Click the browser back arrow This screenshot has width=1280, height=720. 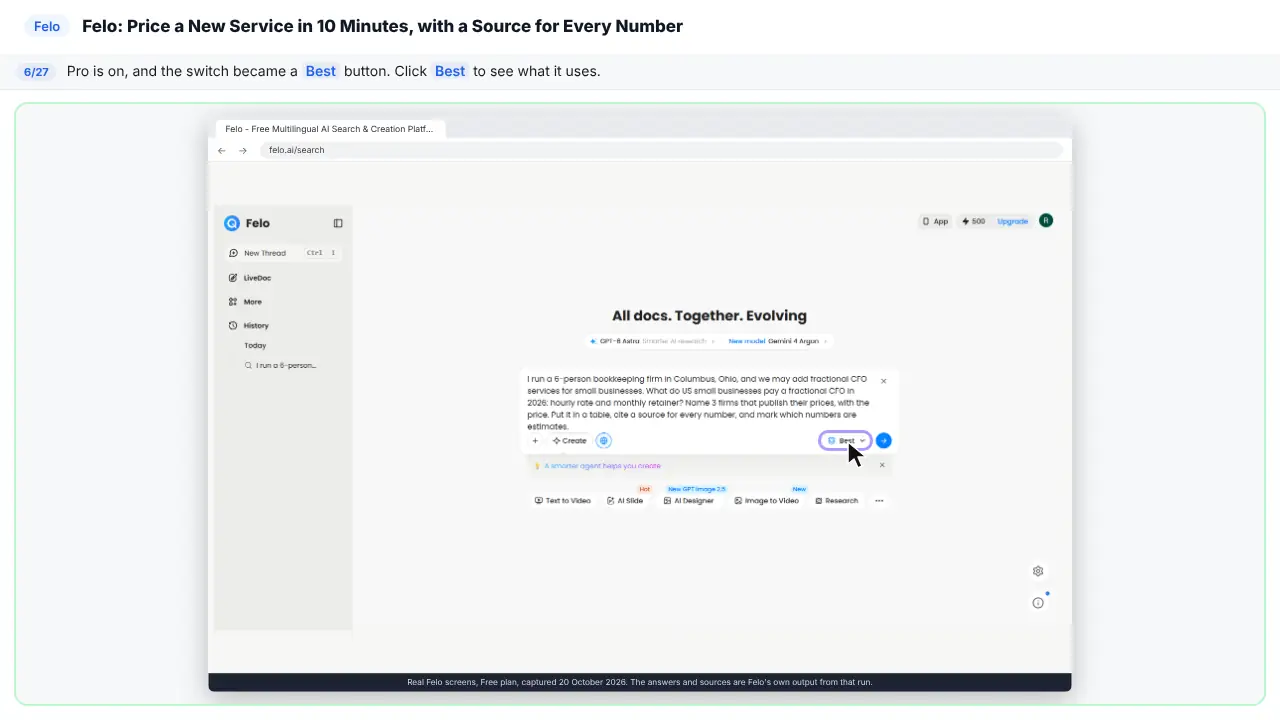pyautogui.click(x=222, y=150)
